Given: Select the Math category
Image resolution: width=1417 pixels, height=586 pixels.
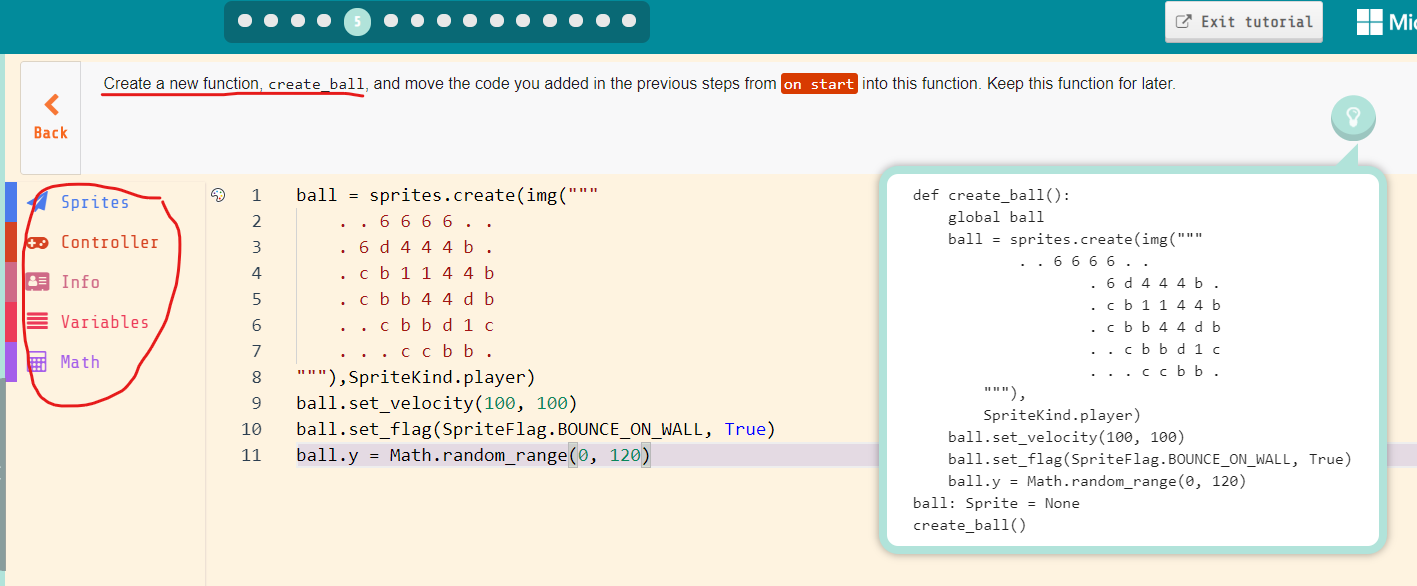Looking at the screenshot, I should coord(78,361).
